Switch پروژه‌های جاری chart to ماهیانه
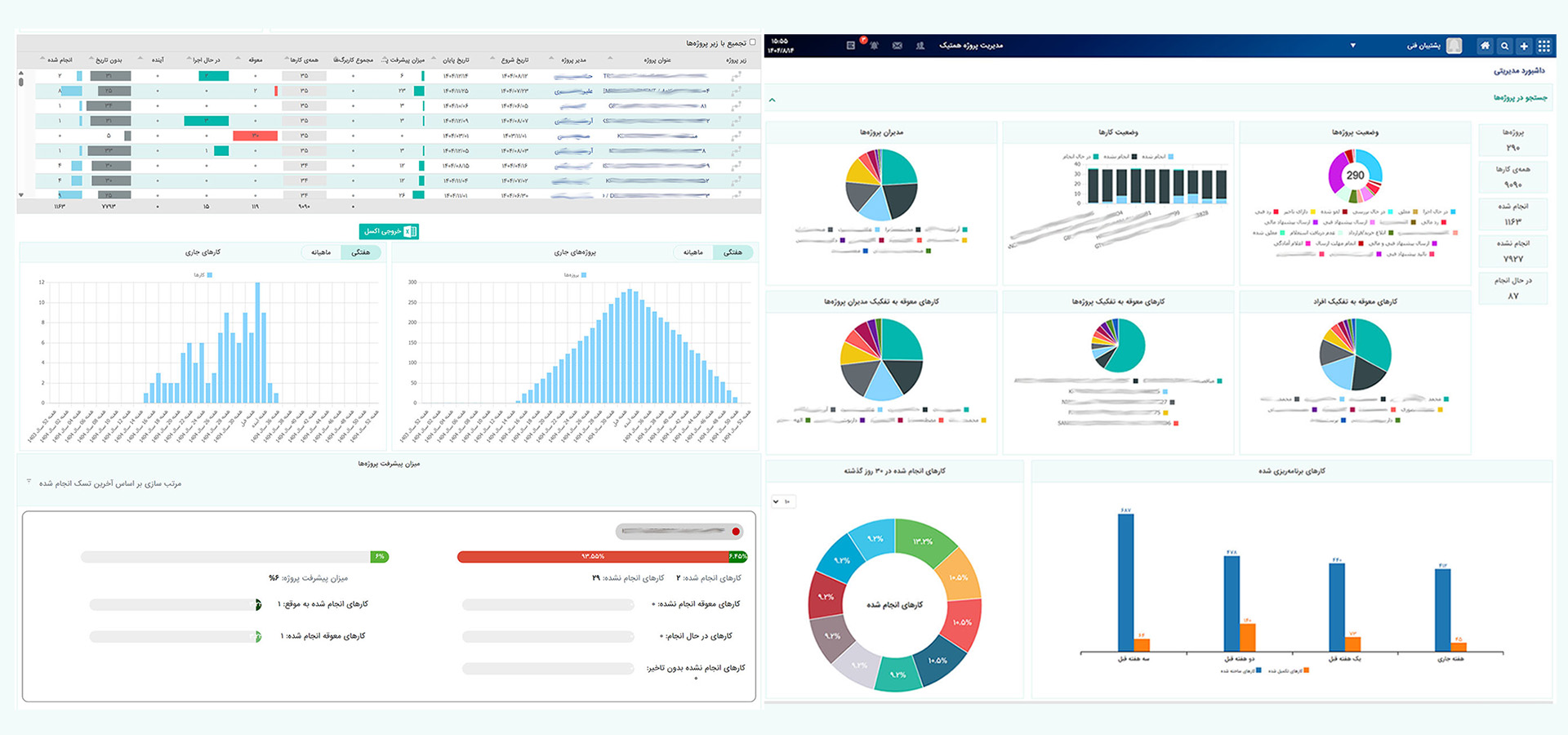Viewport: 1568px width, 735px height. click(x=693, y=252)
